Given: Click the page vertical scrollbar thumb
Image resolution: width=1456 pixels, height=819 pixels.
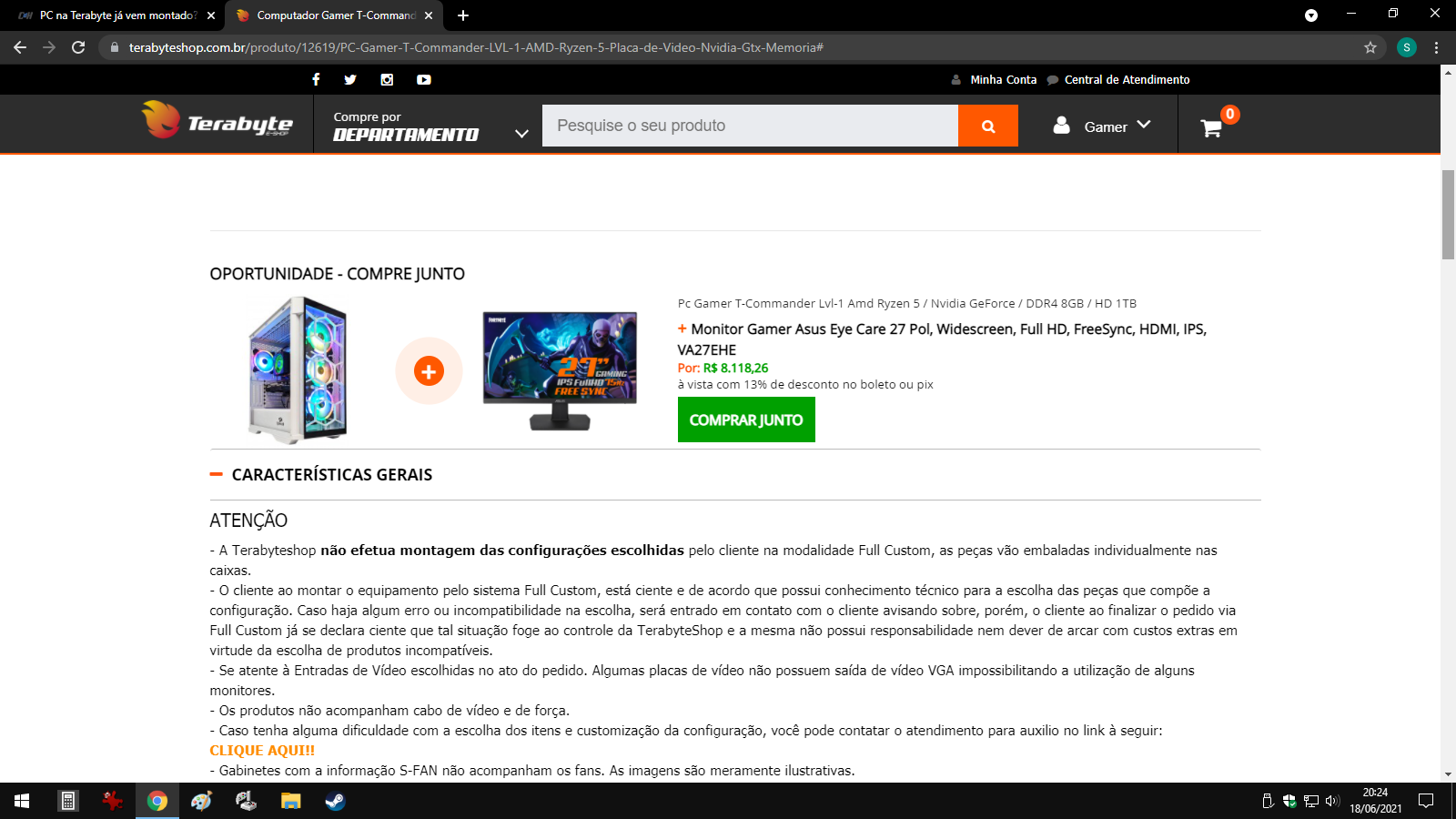Looking at the screenshot, I should pos(1448,215).
